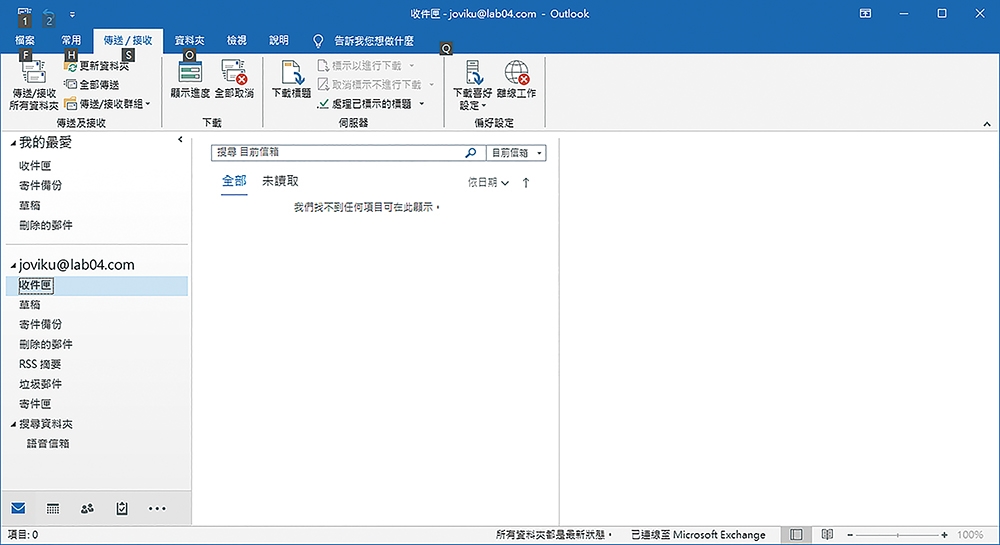
Task: Click 標示以進行下載 option
Action: 366,66
